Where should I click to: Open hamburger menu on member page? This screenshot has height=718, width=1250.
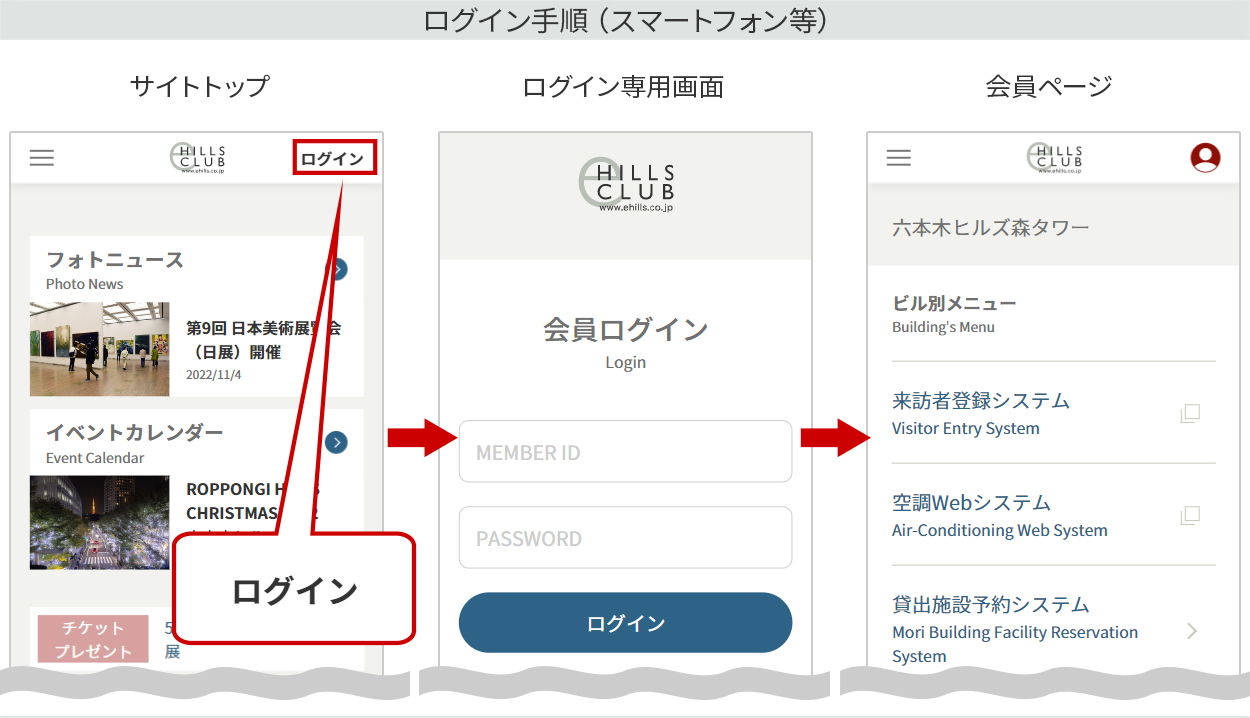(x=899, y=158)
